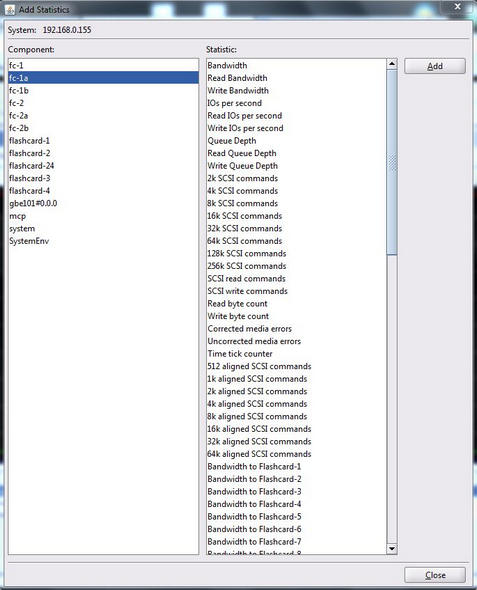Select Read IOs per second
This screenshot has height=590, width=477.
[297, 116]
